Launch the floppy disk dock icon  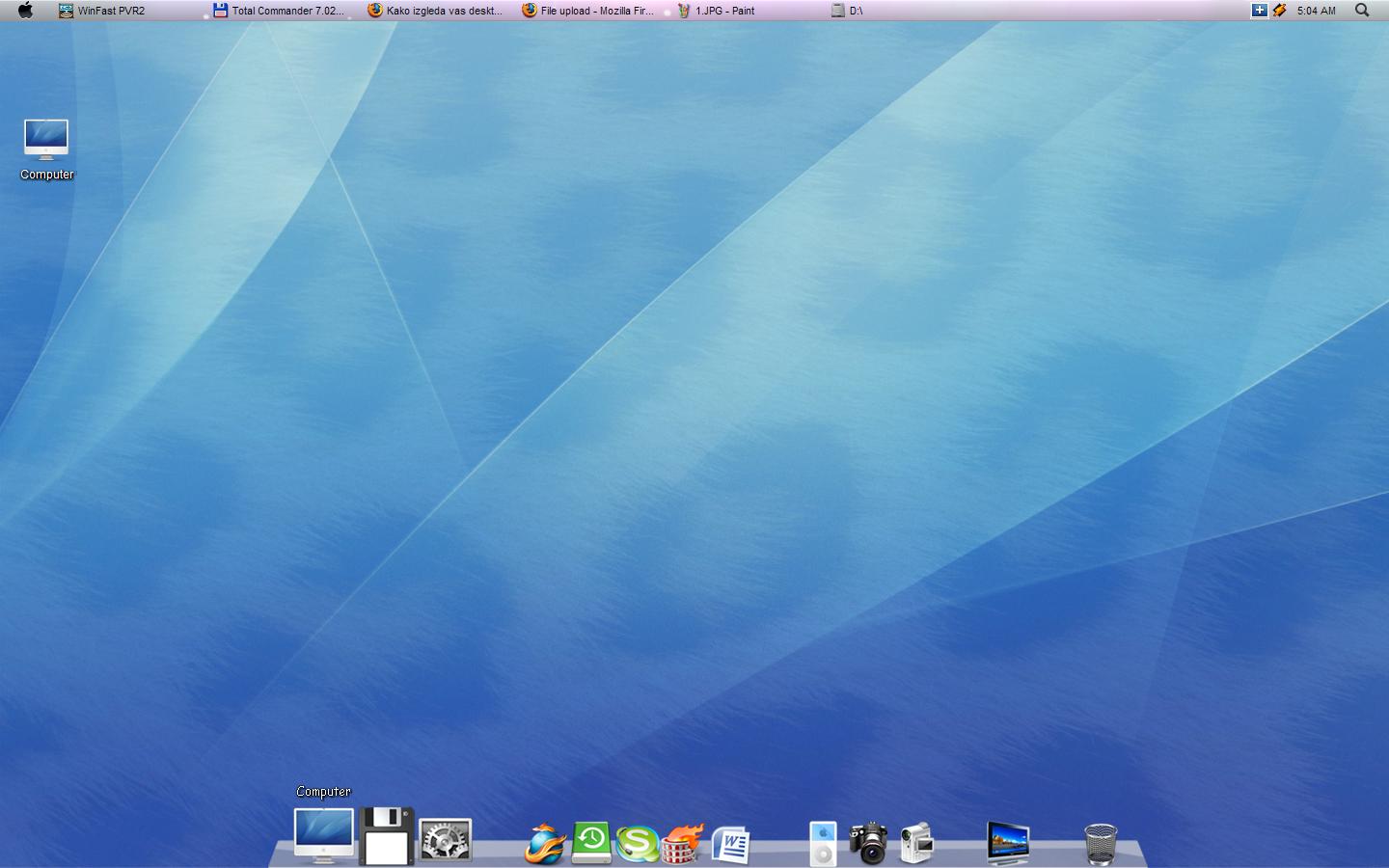point(387,836)
